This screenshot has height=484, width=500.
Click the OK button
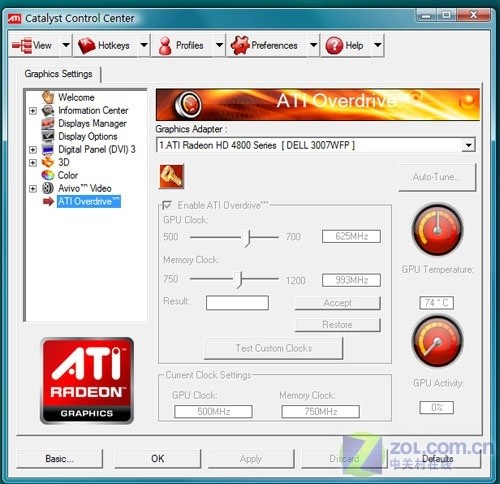(158, 459)
